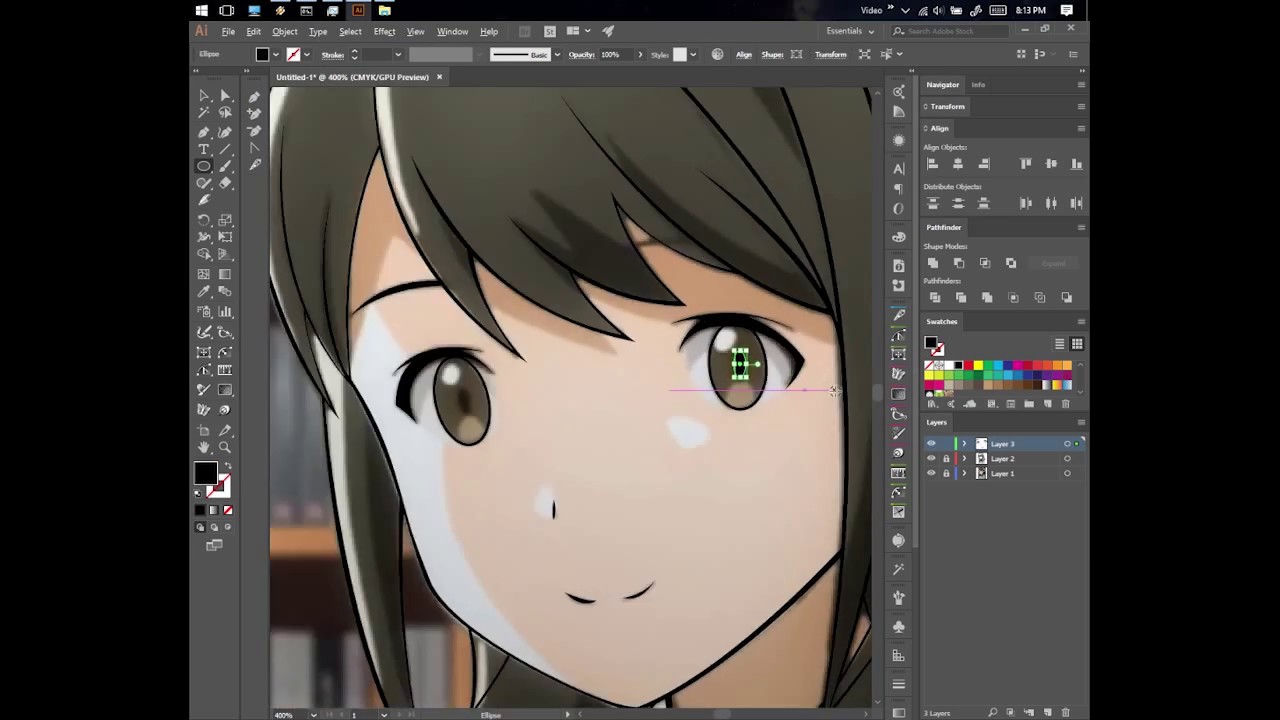Click the Layer 3 thumbnail
The image size is (1280, 720).
(981, 443)
